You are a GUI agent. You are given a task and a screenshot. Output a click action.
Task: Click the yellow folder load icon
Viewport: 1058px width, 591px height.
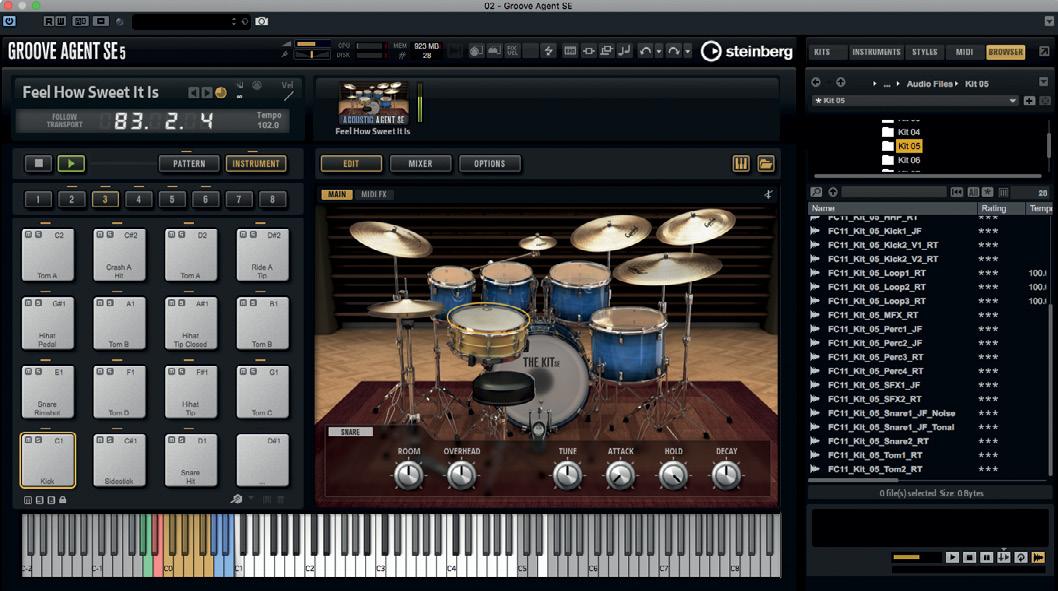(766, 164)
